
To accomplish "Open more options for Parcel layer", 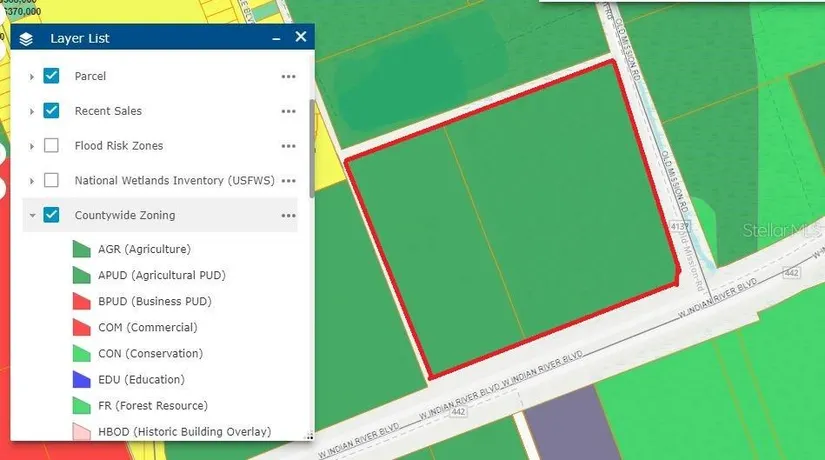I will (288, 76).
